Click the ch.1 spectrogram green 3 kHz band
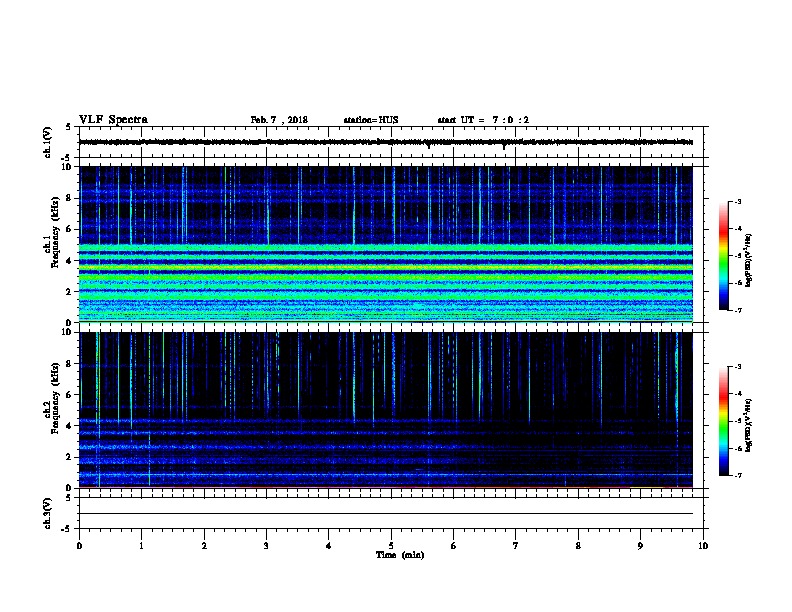The height and width of the screenshot is (612, 792). 385,277
